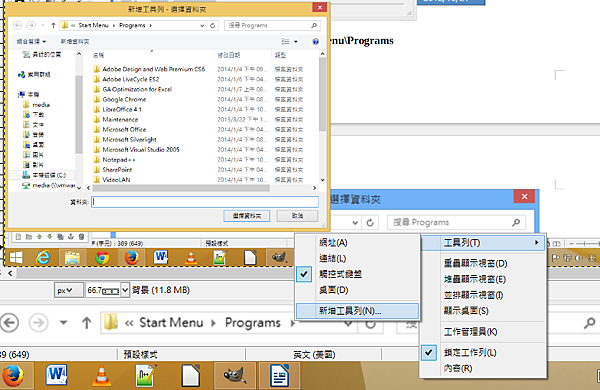The height and width of the screenshot is (390, 600).
Task: Open 組合管理 dropdown in 新增工具列 dialog
Action: pyautogui.click(x=31, y=41)
